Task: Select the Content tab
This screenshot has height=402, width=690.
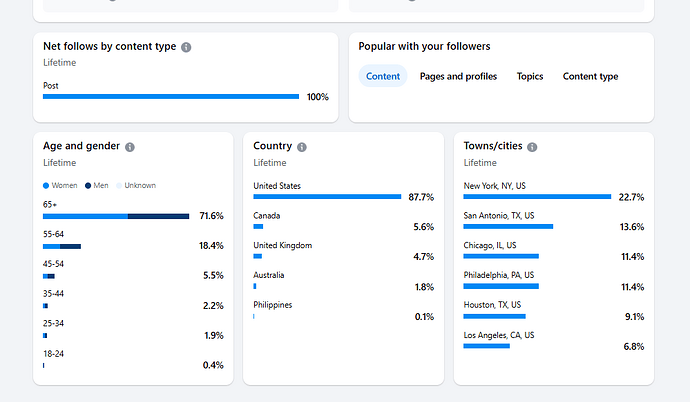Action: (383, 76)
